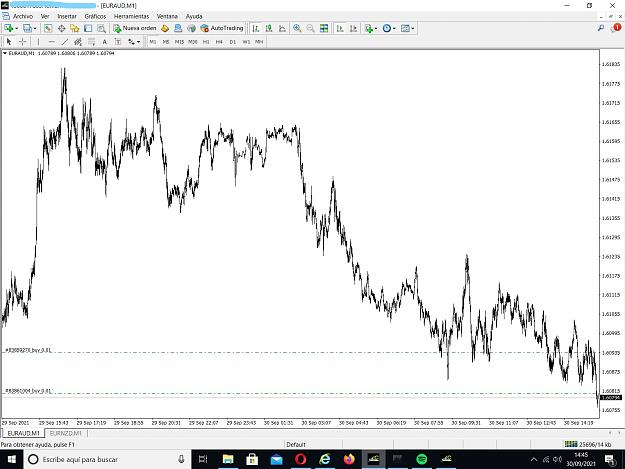
Task: Expand dropdown arrow beside Templates icon
Action: pos(413,29)
